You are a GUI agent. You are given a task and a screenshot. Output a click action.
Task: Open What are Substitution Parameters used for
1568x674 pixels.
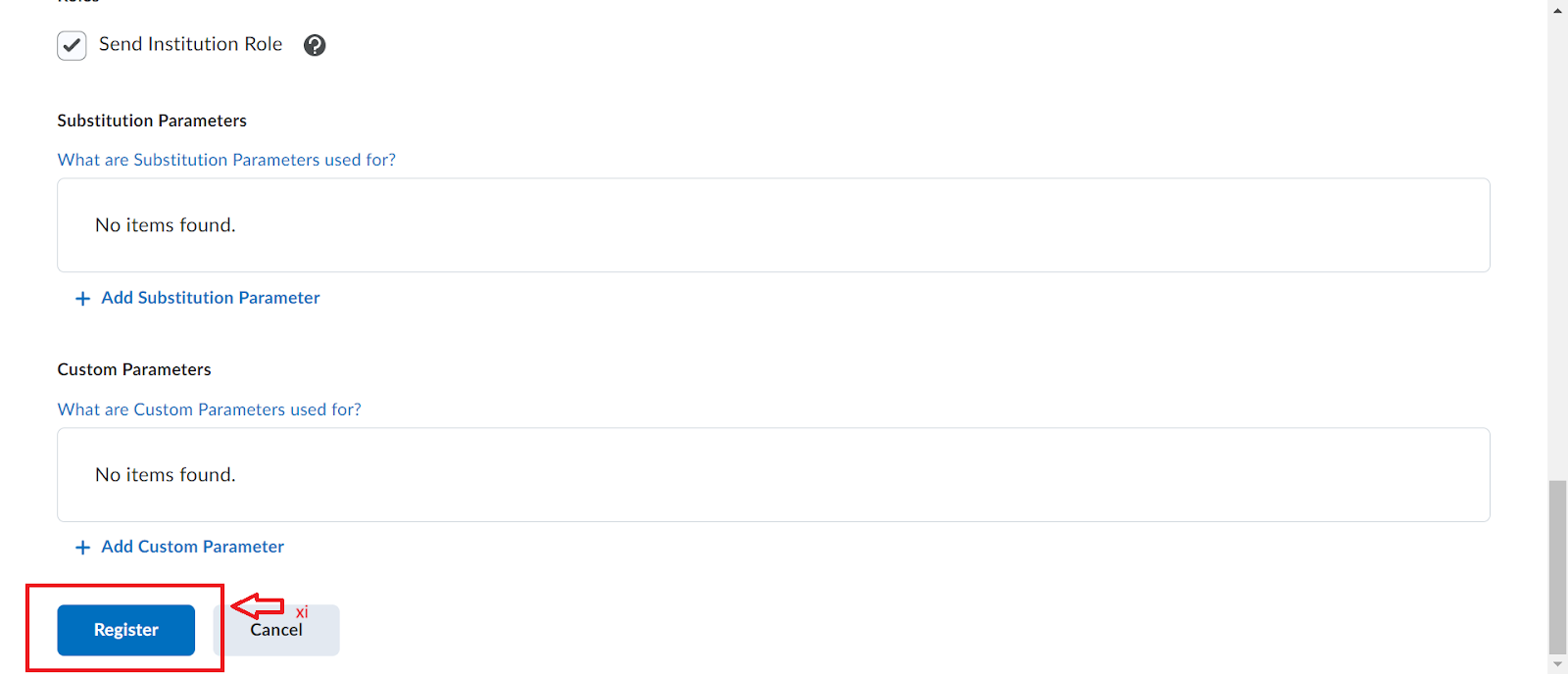coord(226,160)
